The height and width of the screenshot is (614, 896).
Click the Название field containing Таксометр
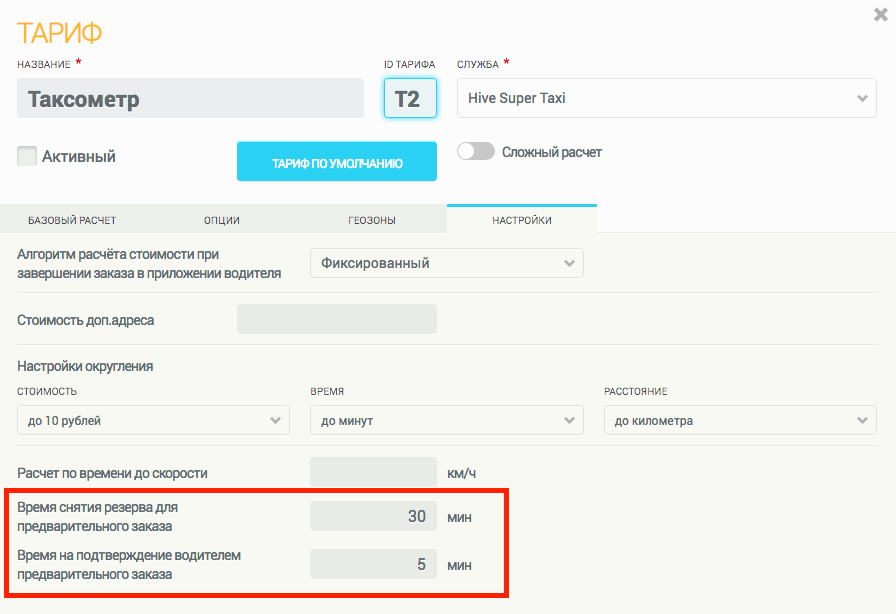click(x=190, y=99)
